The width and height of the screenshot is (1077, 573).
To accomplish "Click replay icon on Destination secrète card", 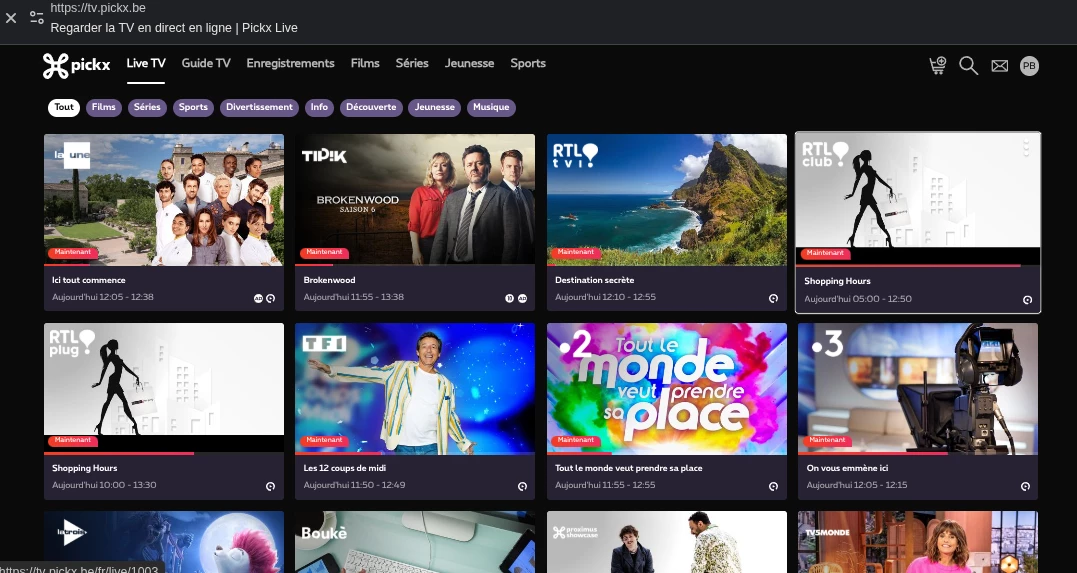I will click(x=773, y=298).
